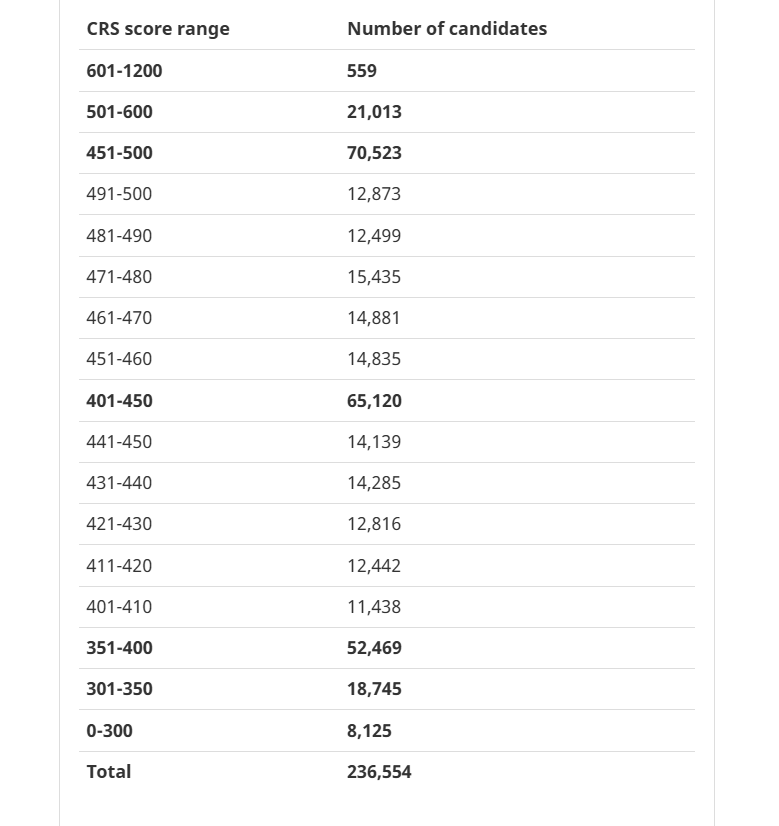The height and width of the screenshot is (826, 779).
Task: Select the 491-500 score range cell
Action: coord(119,194)
